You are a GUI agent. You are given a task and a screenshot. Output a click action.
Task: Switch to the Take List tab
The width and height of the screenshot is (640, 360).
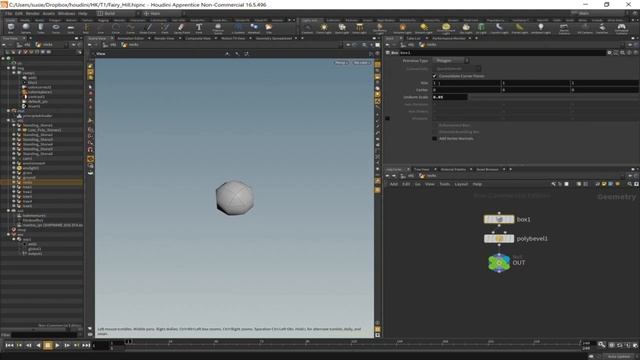tap(413, 38)
